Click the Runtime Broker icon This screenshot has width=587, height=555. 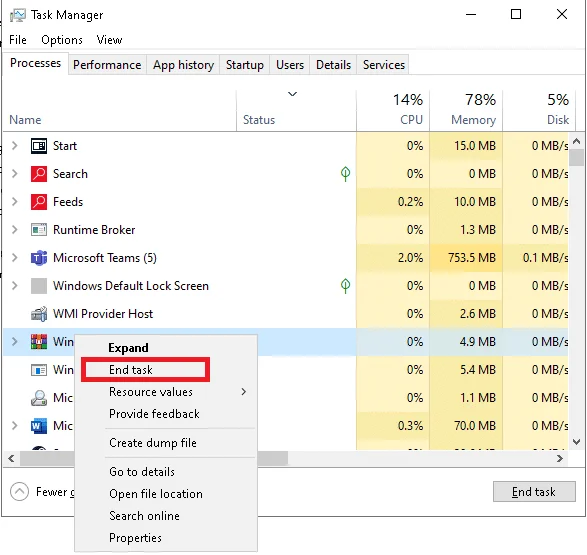39,229
